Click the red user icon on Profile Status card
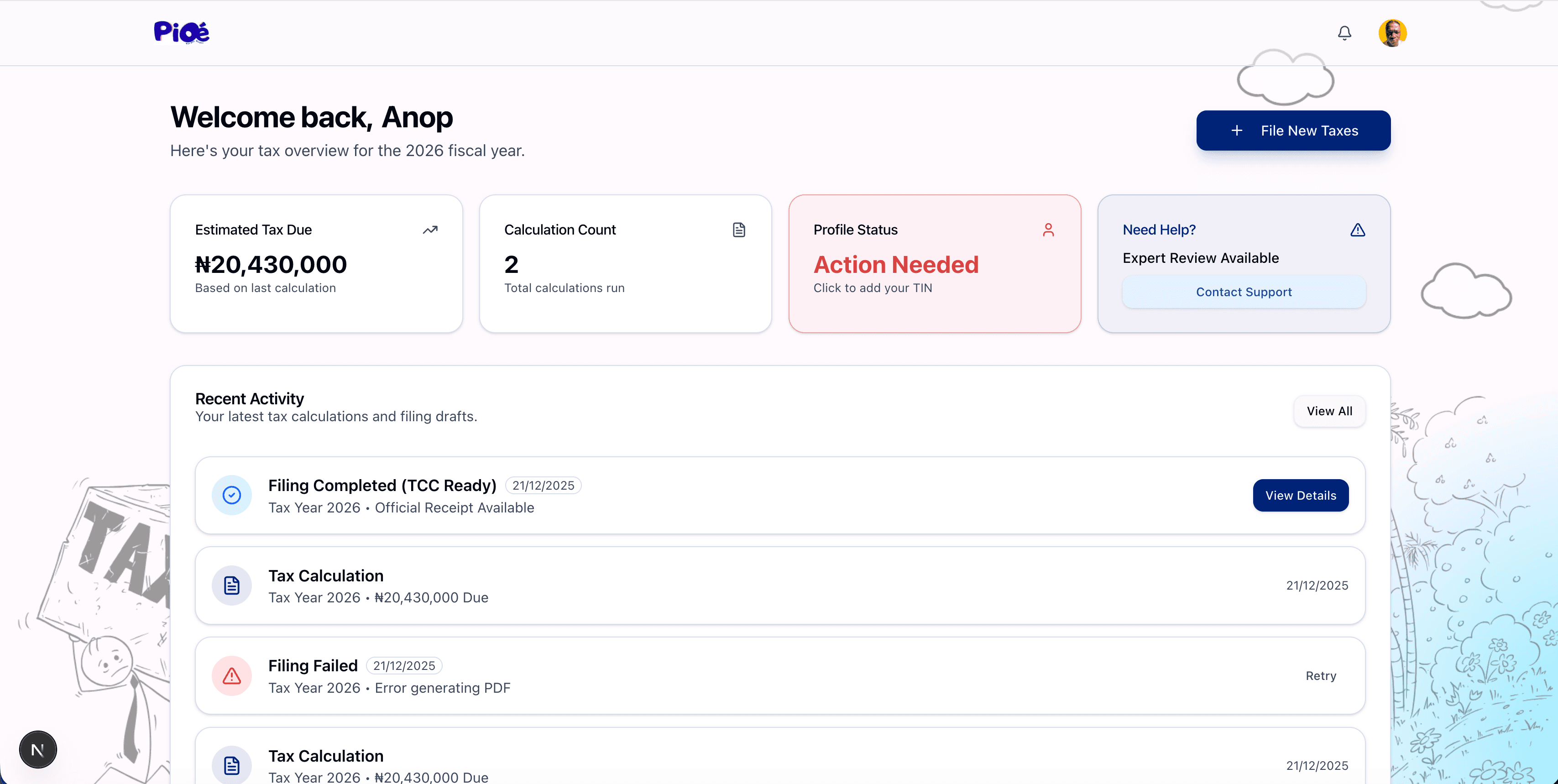 click(1048, 230)
